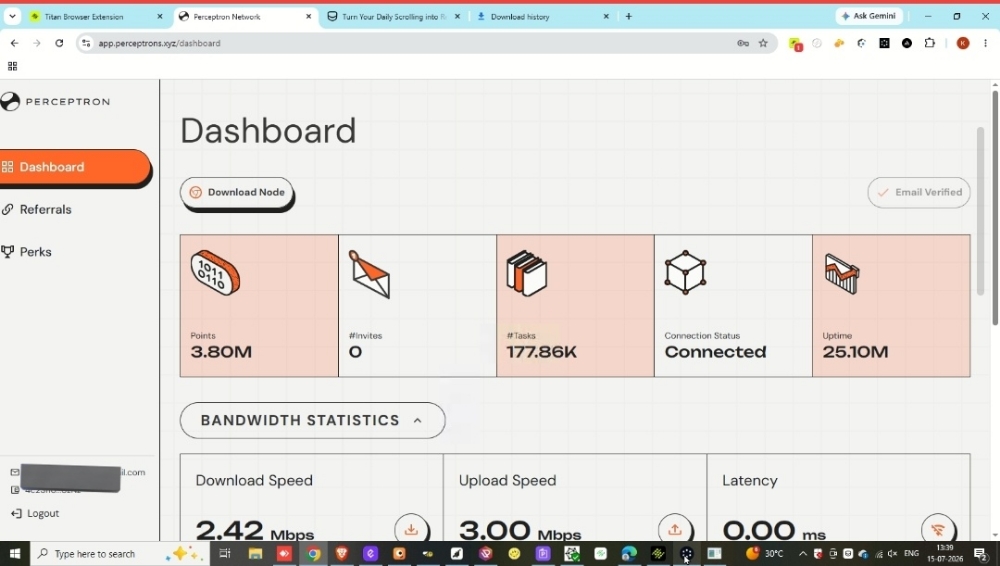Click the binary coin Points icon
1000x566 pixels.
click(x=216, y=273)
